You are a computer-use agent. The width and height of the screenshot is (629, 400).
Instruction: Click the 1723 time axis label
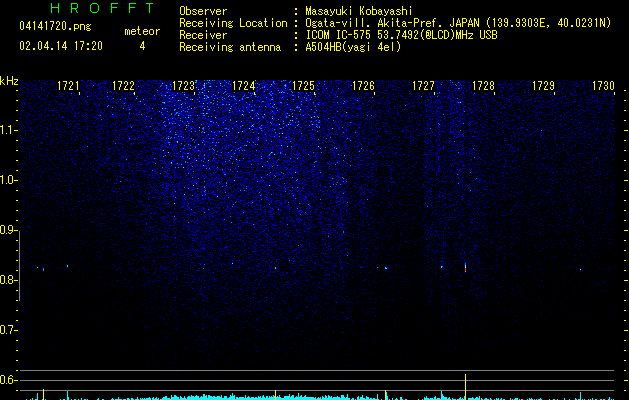[x=183, y=86]
